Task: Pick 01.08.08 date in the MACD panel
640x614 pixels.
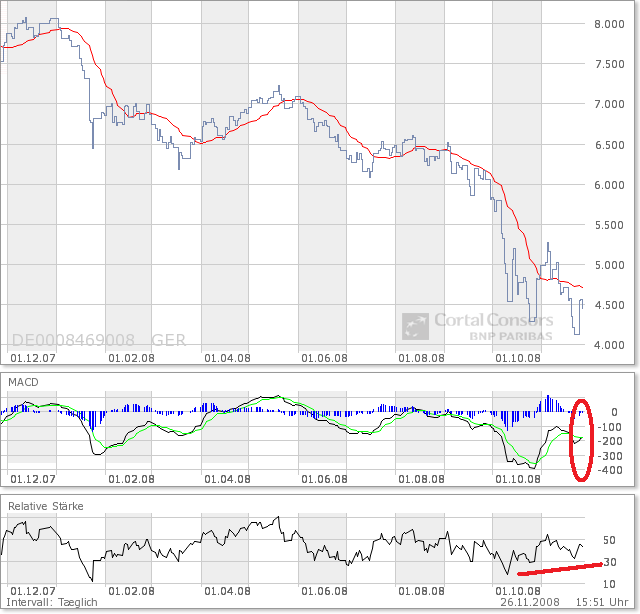Action: (x=421, y=479)
